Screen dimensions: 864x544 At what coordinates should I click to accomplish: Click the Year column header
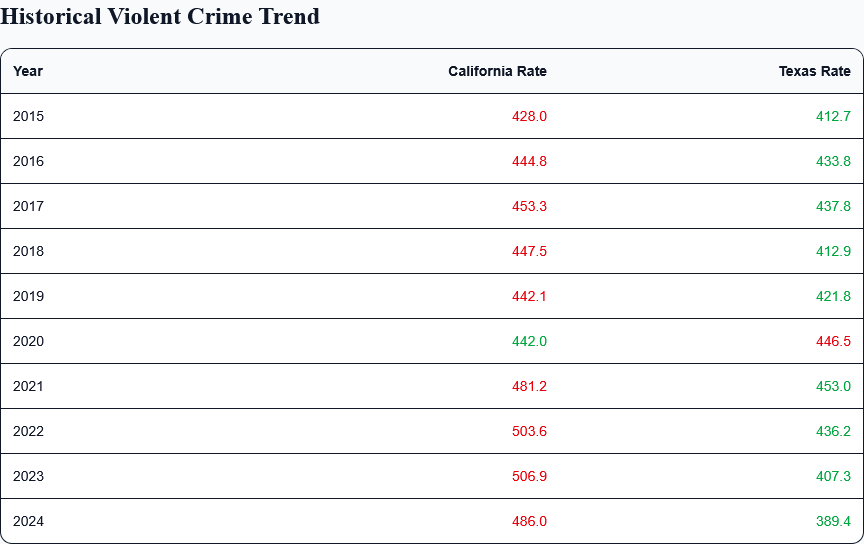pyautogui.click(x=28, y=71)
